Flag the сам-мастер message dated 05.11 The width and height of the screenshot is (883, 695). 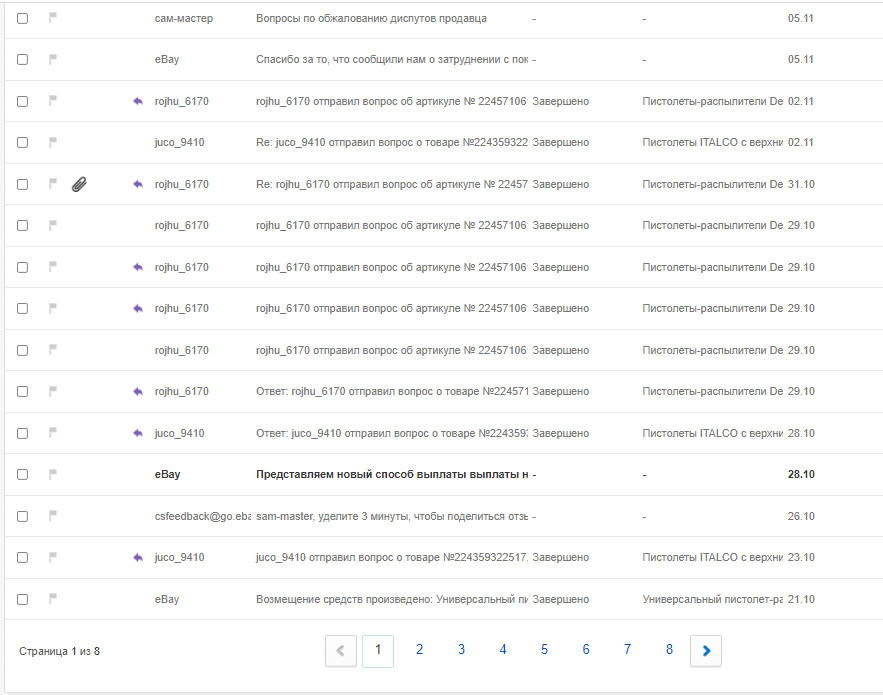[52, 18]
